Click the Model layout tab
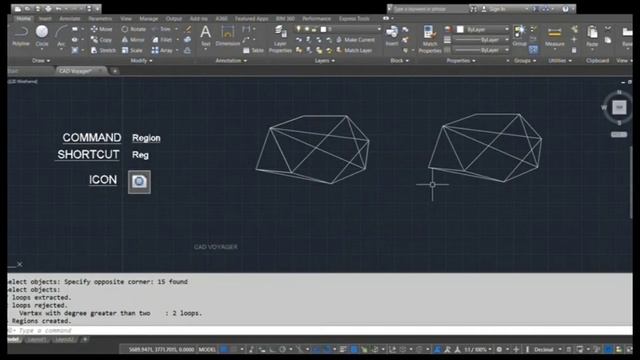640x360 pixels. [x=13, y=340]
